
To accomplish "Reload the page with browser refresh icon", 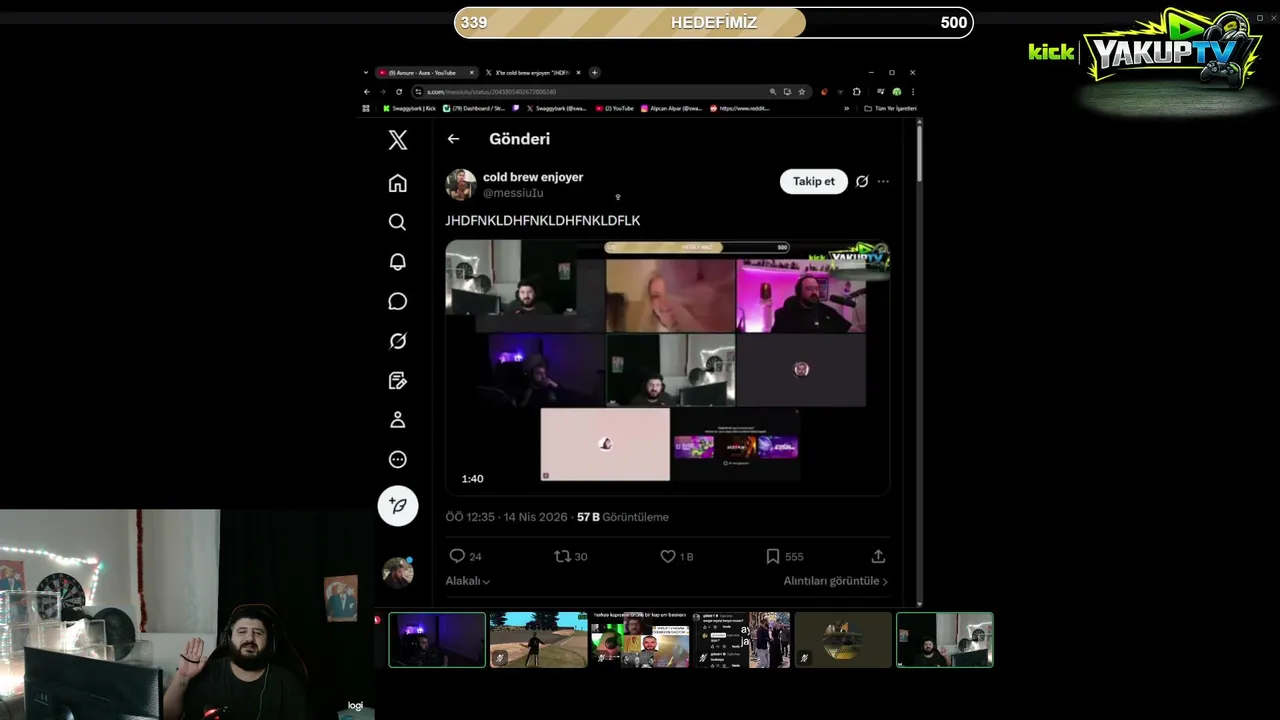I will click(x=399, y=92).
